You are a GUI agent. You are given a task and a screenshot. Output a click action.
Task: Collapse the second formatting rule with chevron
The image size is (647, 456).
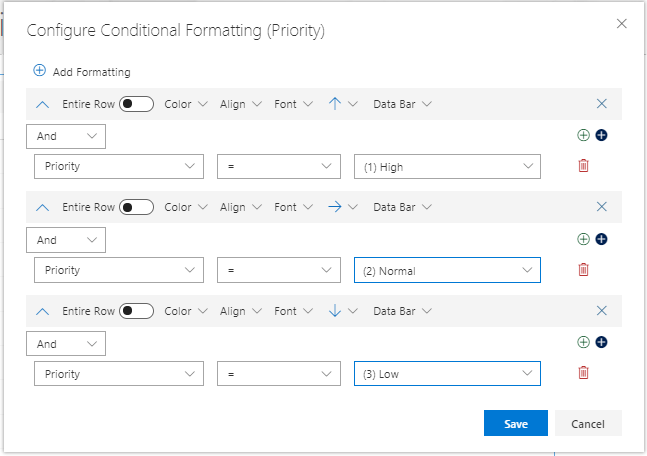pyautogui.click(x=43, y=208)
